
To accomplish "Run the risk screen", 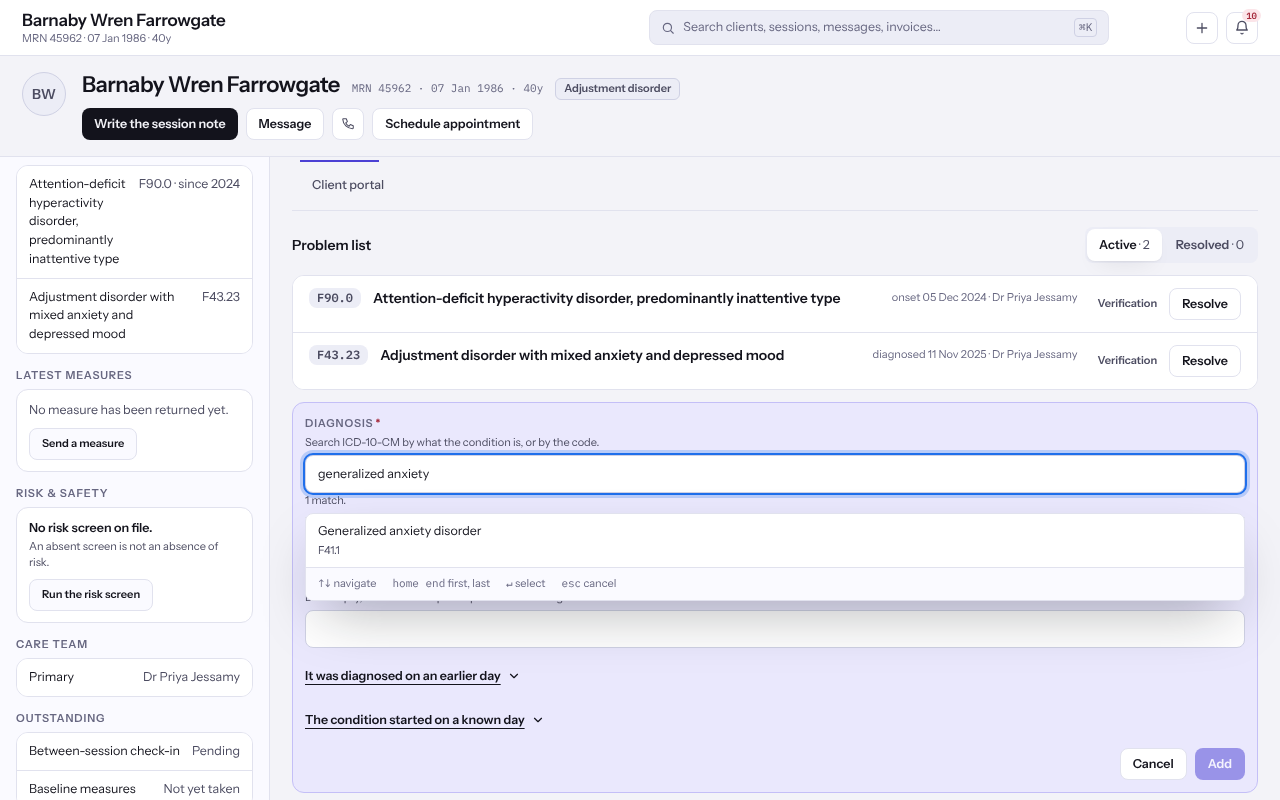I will (x=91, y=595).
